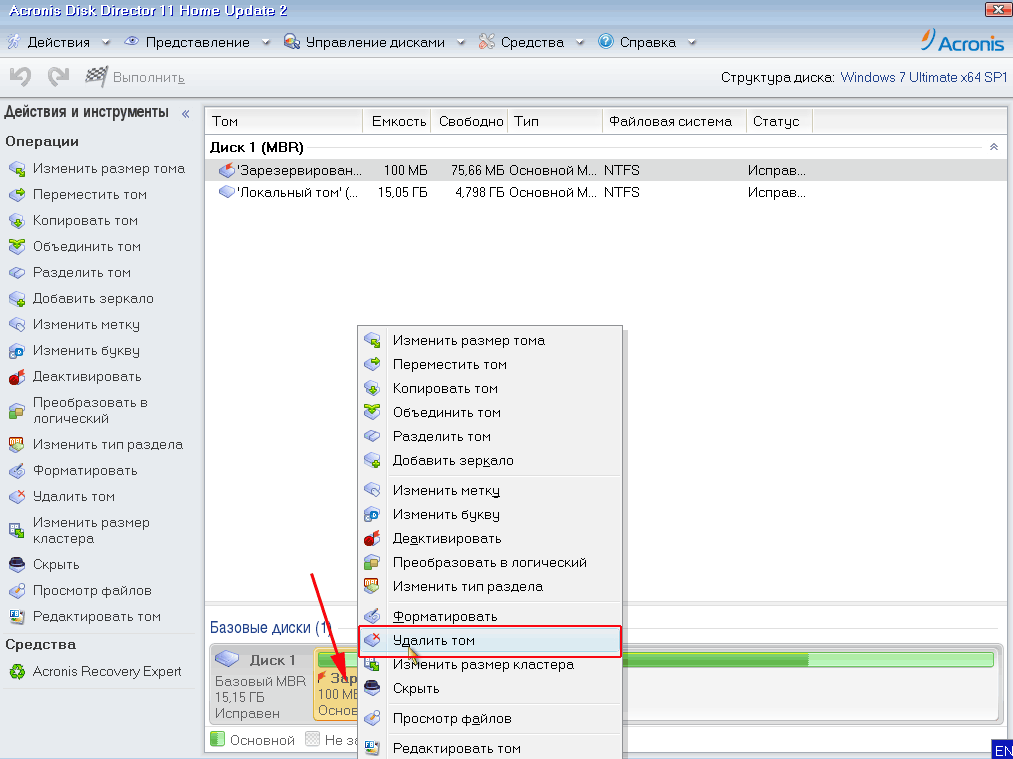Click the 100 МБ reserved partition block
1013x759 pixels.
[336, 685]
